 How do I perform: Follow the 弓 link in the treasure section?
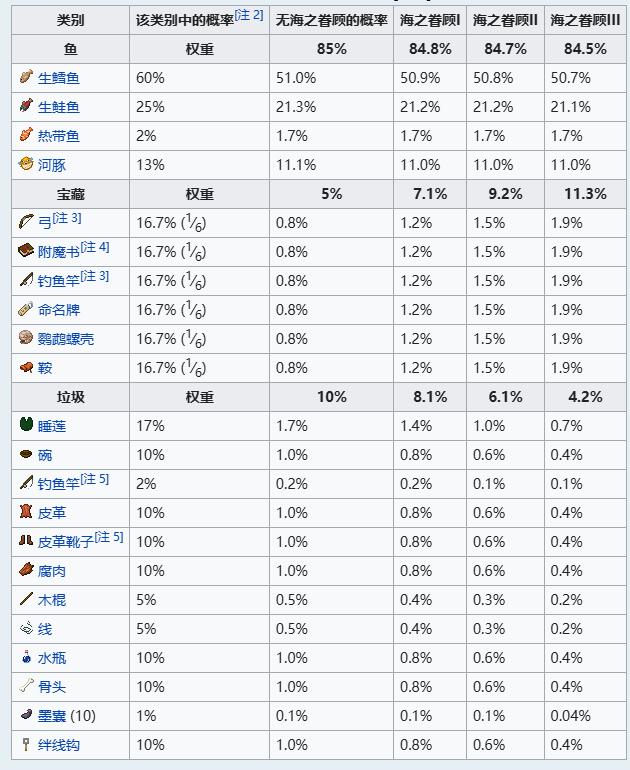tap(45, 223)
